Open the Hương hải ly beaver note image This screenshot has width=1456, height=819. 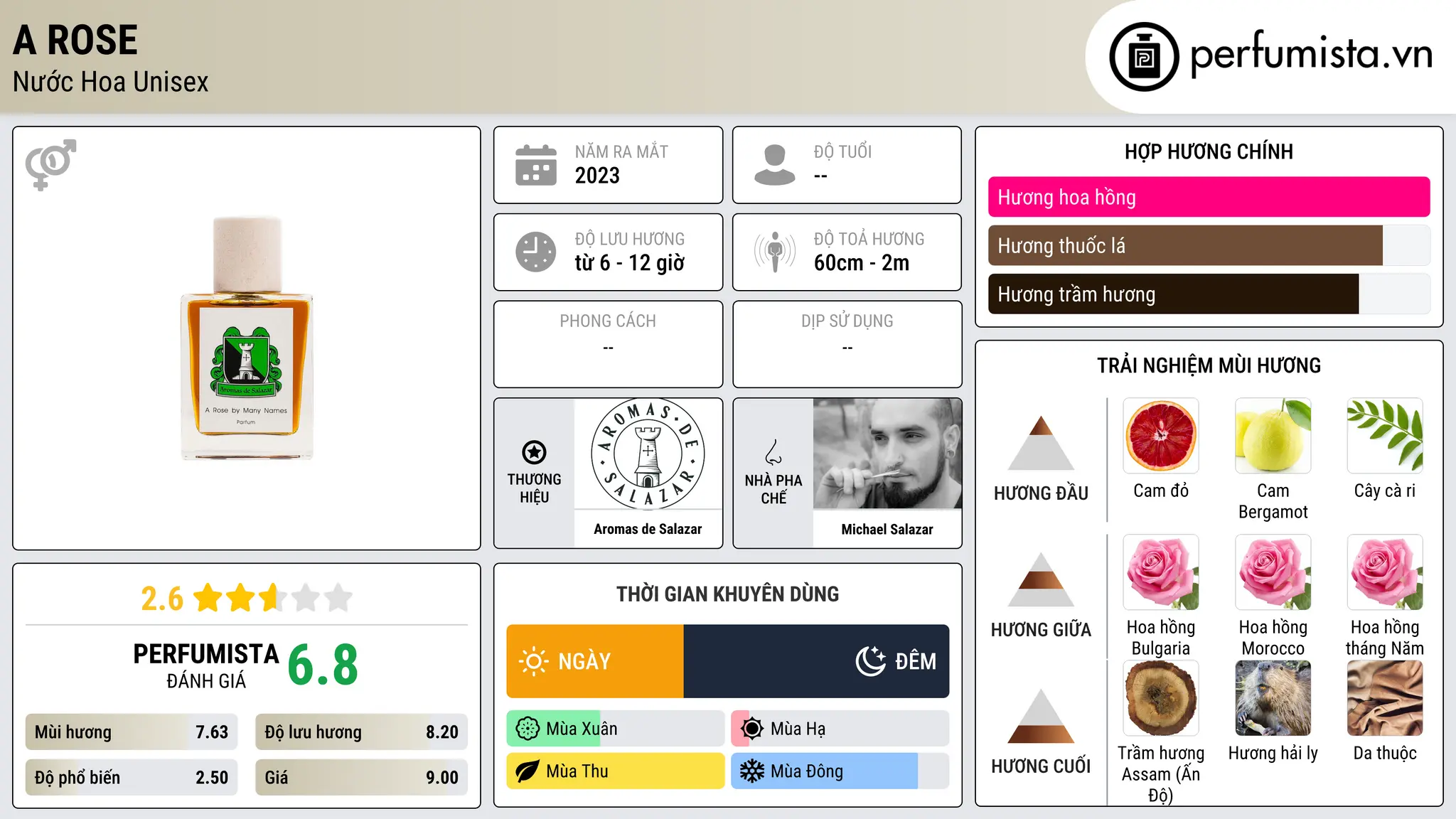click(x=1273, y=698)
